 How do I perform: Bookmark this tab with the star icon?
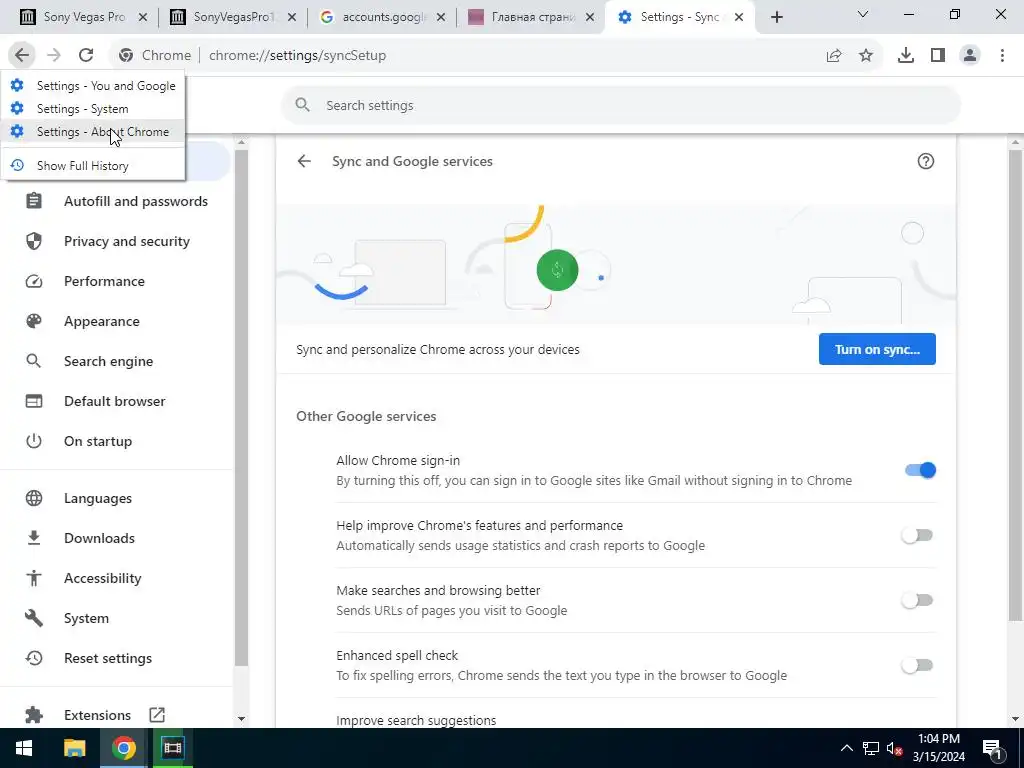pos(866,56)
